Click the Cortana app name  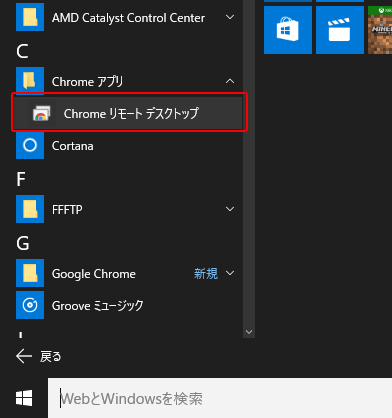[73, 146]
